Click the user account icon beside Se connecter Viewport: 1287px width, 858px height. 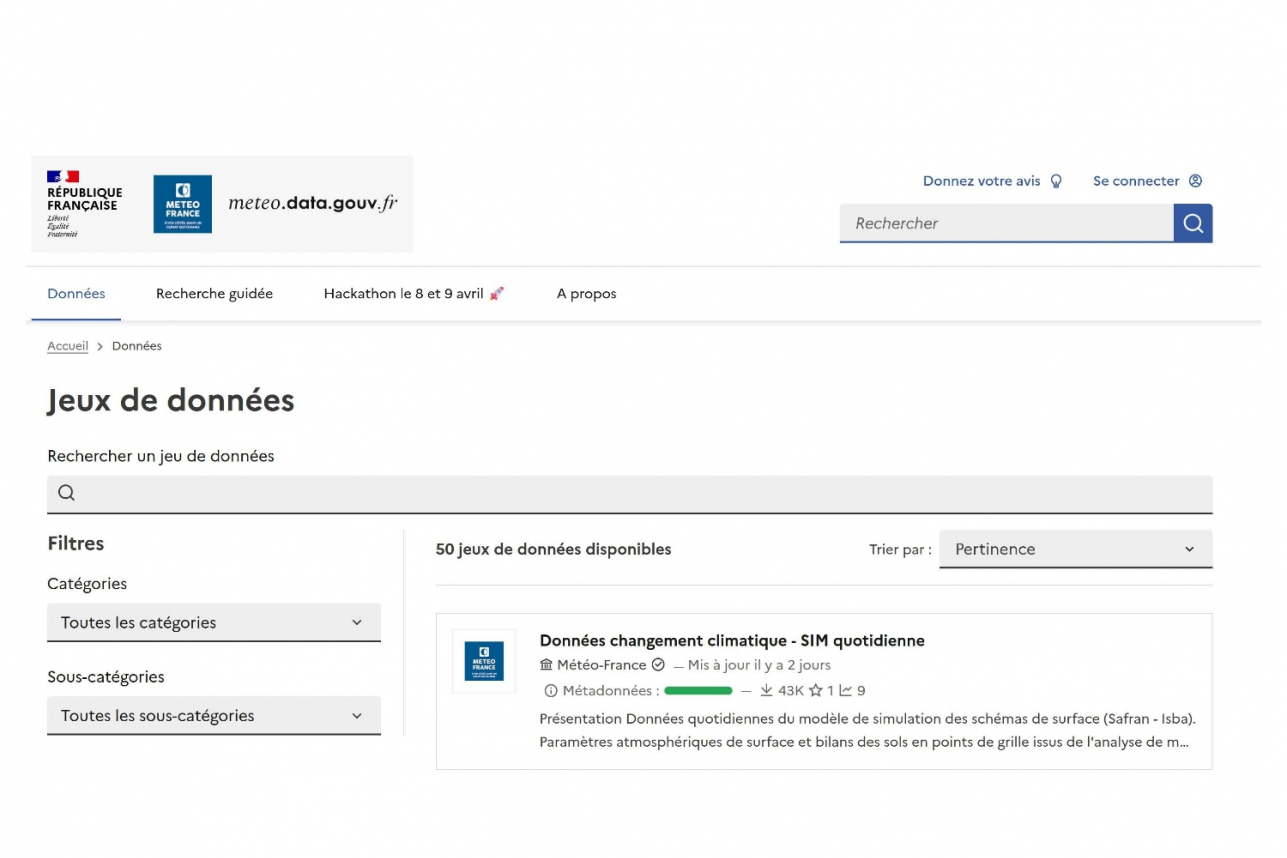click(1195, 181)
